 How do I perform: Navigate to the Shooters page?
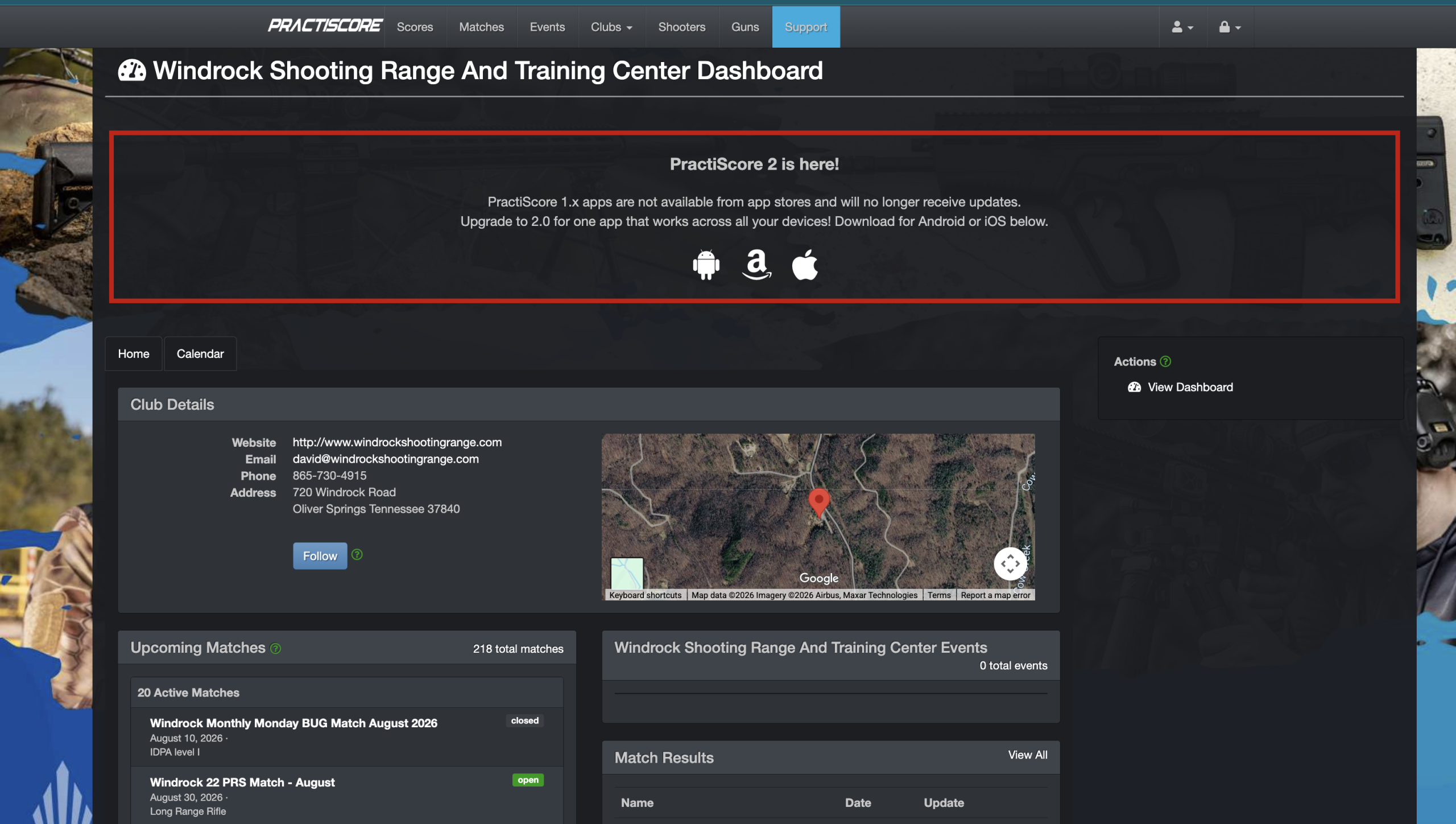[x=681, y=27]
